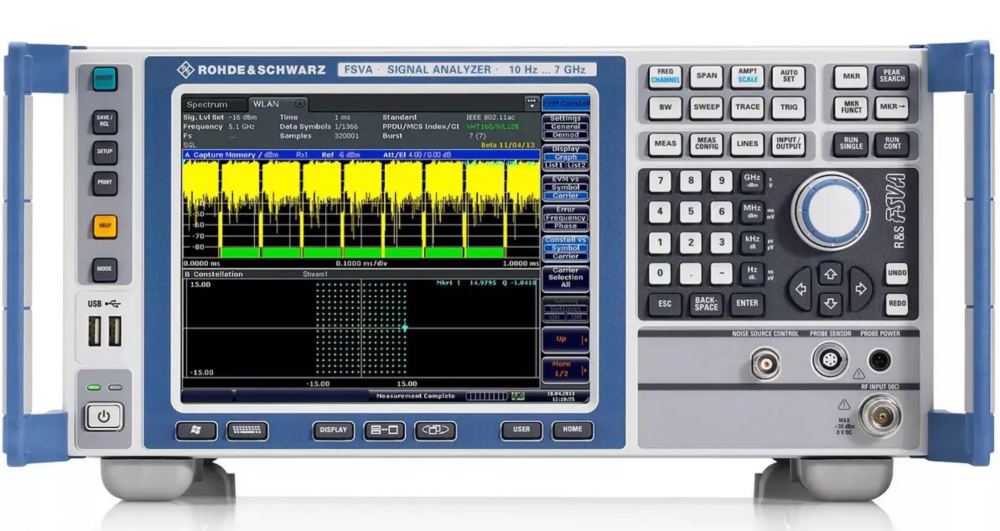Select Error Frequency softkey option
This screenshot has width=1000, height=531.
(x=566, y=217)
